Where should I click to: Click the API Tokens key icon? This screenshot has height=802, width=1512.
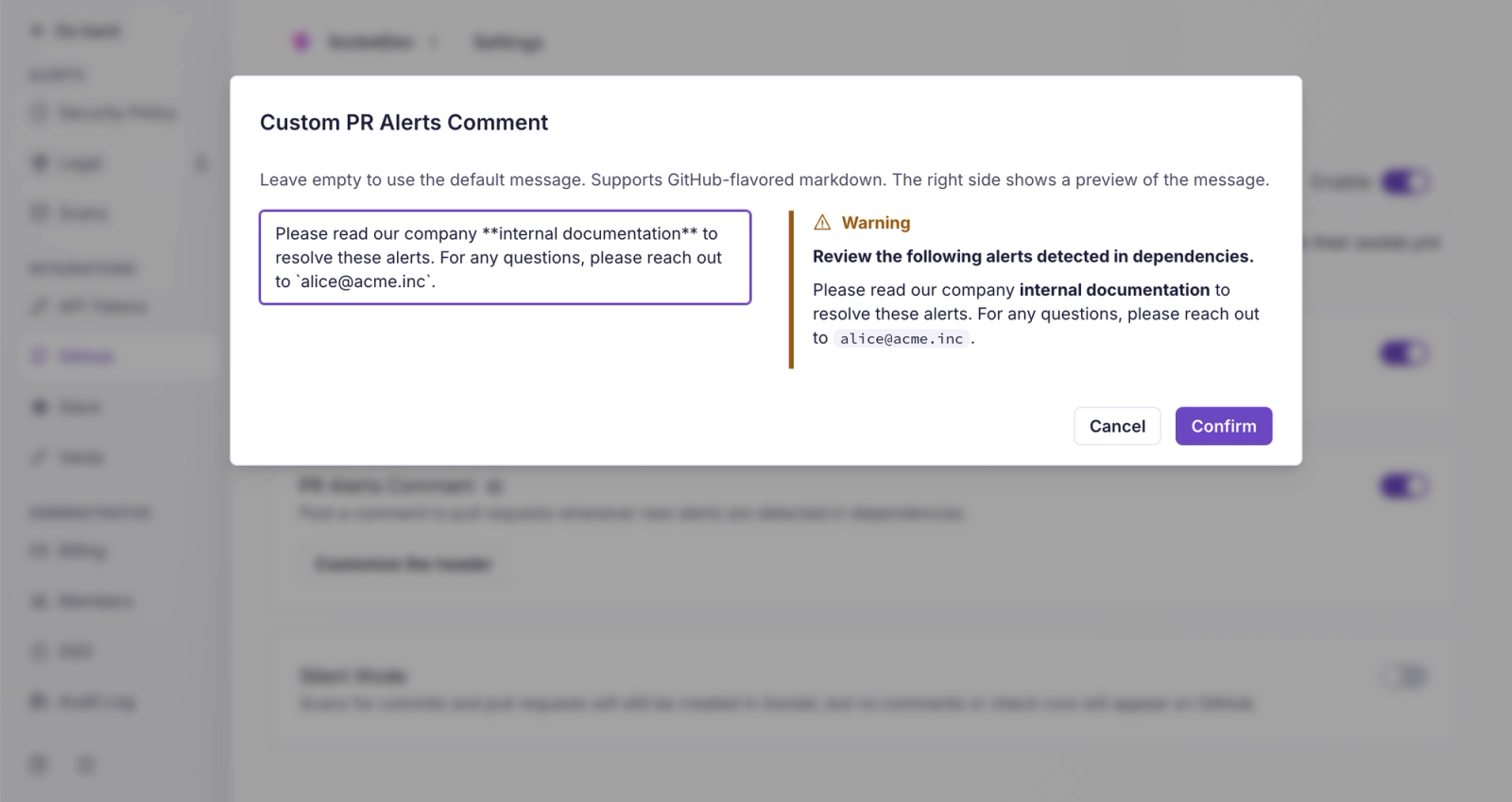(x=40, y=307)
